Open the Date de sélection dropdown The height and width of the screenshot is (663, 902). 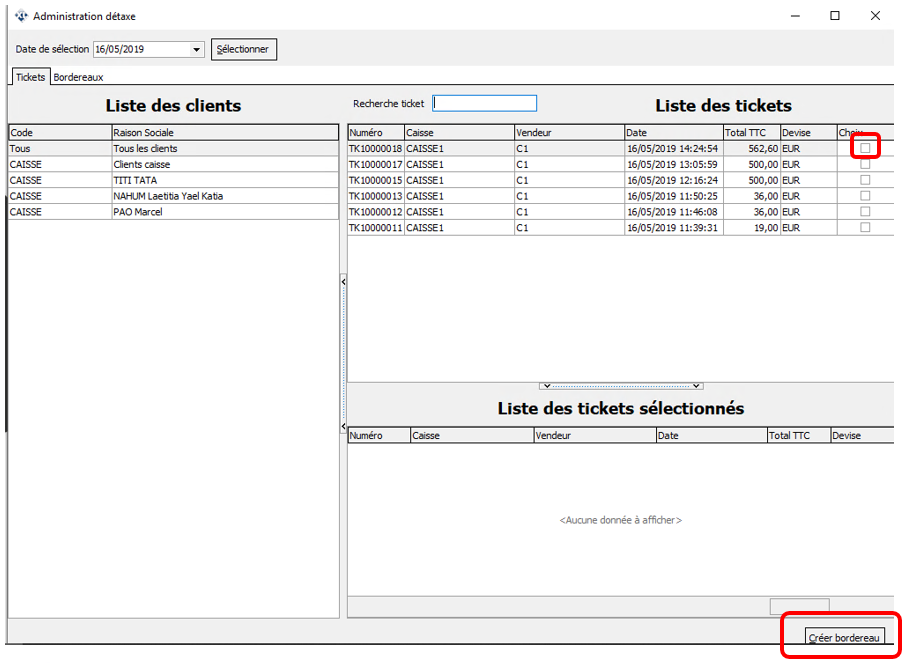(x=196, y=49)
